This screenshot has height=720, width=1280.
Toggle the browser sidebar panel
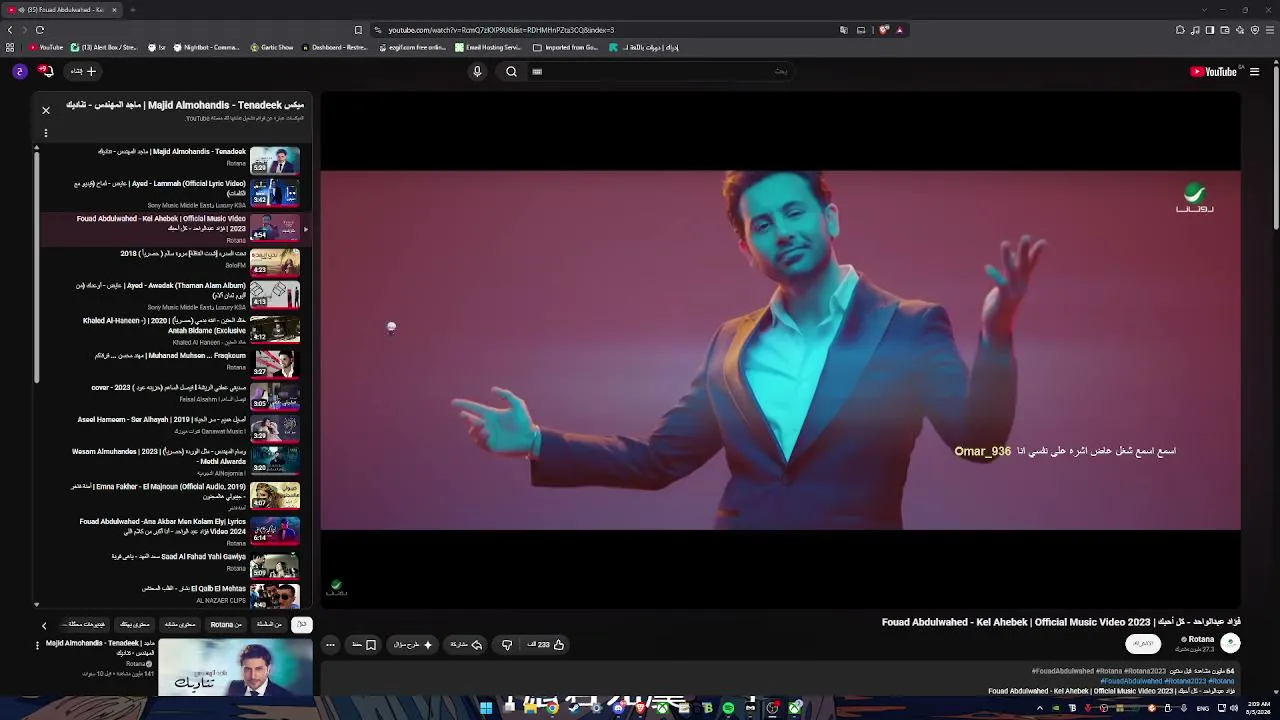[x=1210, y=30]
